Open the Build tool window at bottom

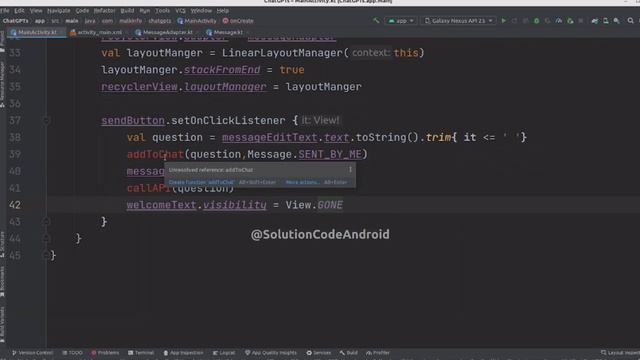(349, 353)
